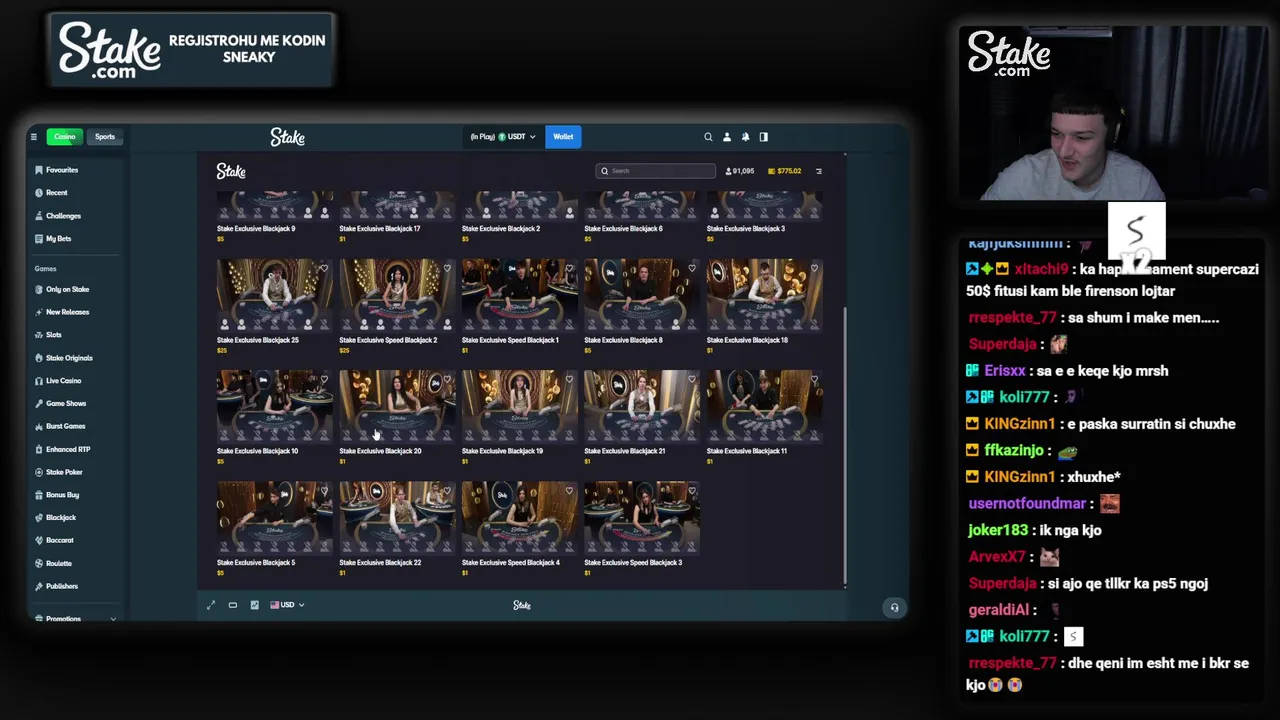Viewport: 1280px width, 720px height.
Task: Select New Releases category
Action: tap(62, 312)
